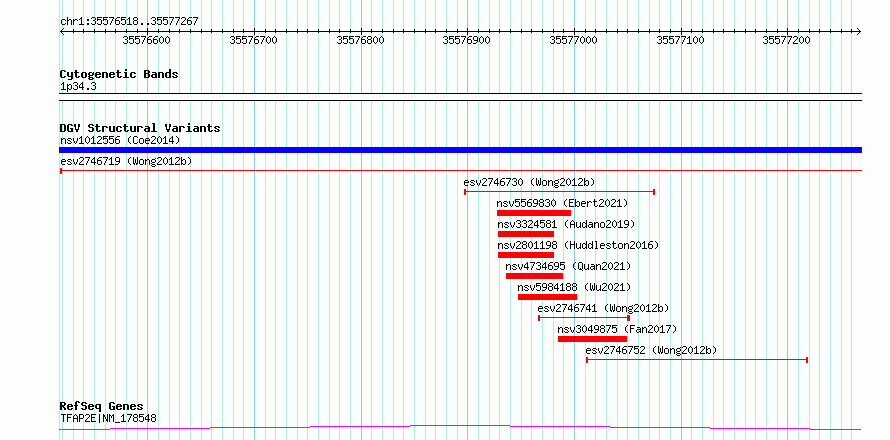This screenshot has width=890, height=440.
Task: Click the 1p34.3 band label
Action: pyautogui.click(x=78, y=87)
